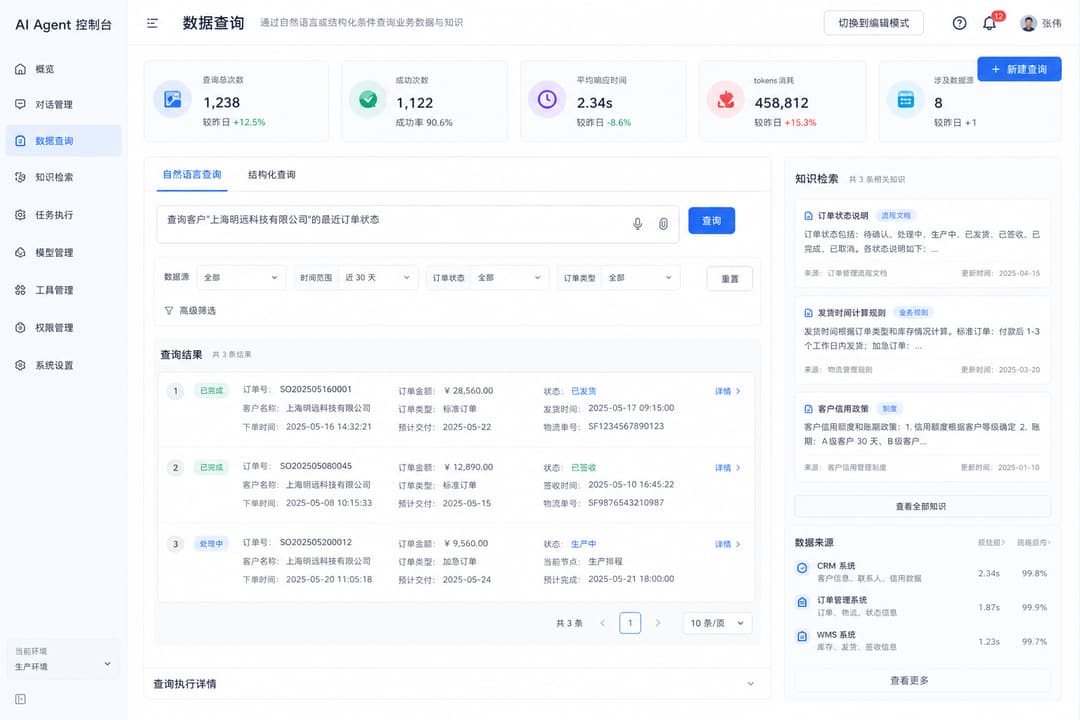Toggle the sidebar menu hamburger icon
The width and height of the screenshot is (1080, 720).
[x=152, y=23]
